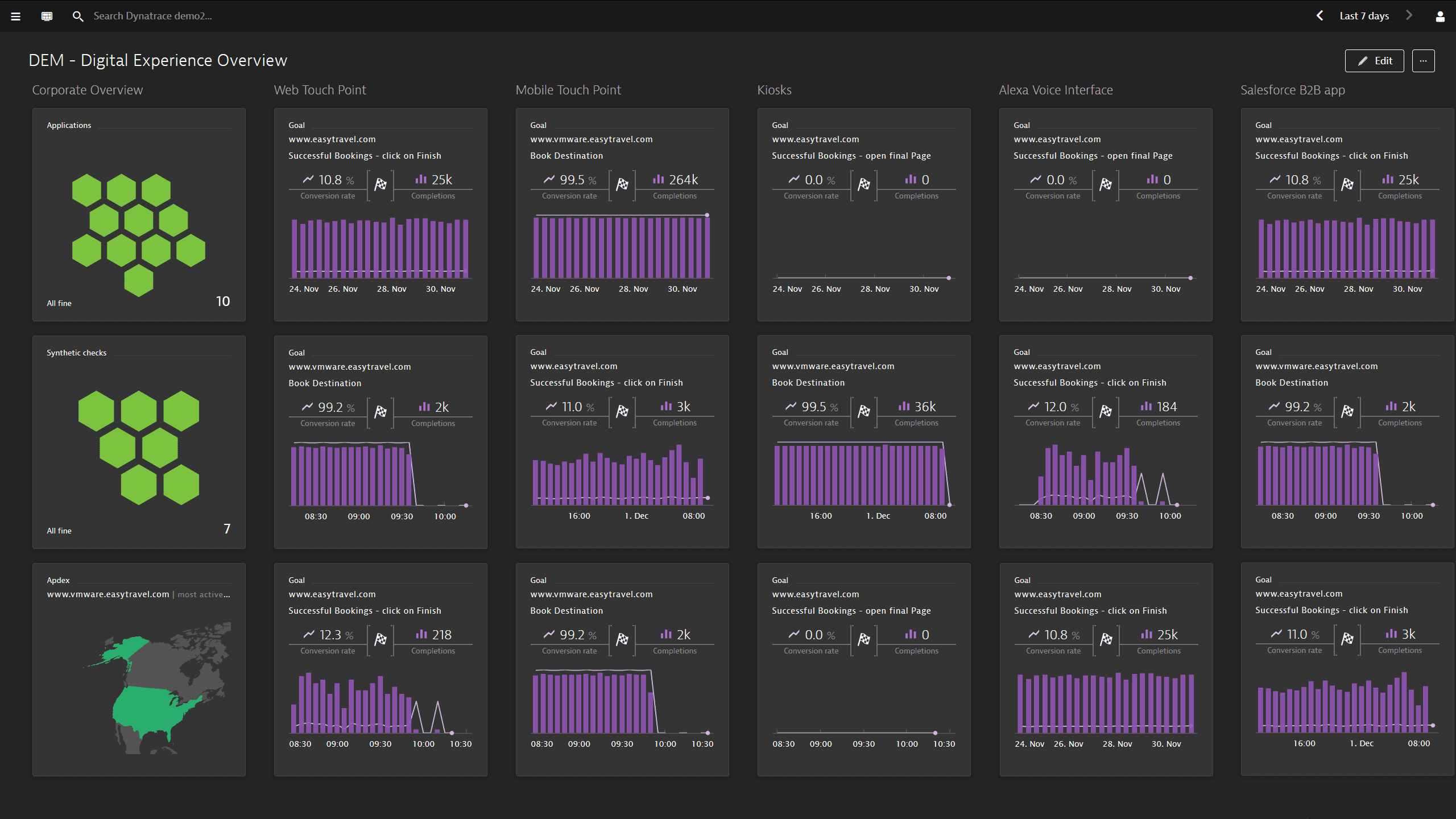Viewport: 1456px width, 819px height.
Task: Click the bar chart icon beside 218
Action: point(421,634)
